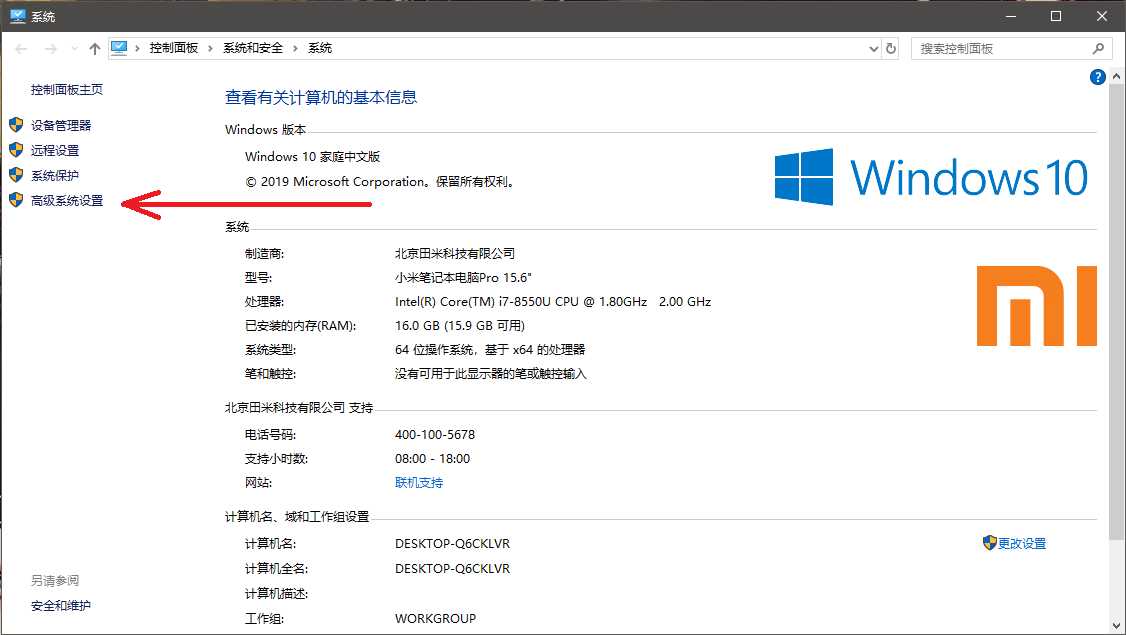1126x635 pixels.
Task: Minimize the 系统 window
Action: [1011, 16]
